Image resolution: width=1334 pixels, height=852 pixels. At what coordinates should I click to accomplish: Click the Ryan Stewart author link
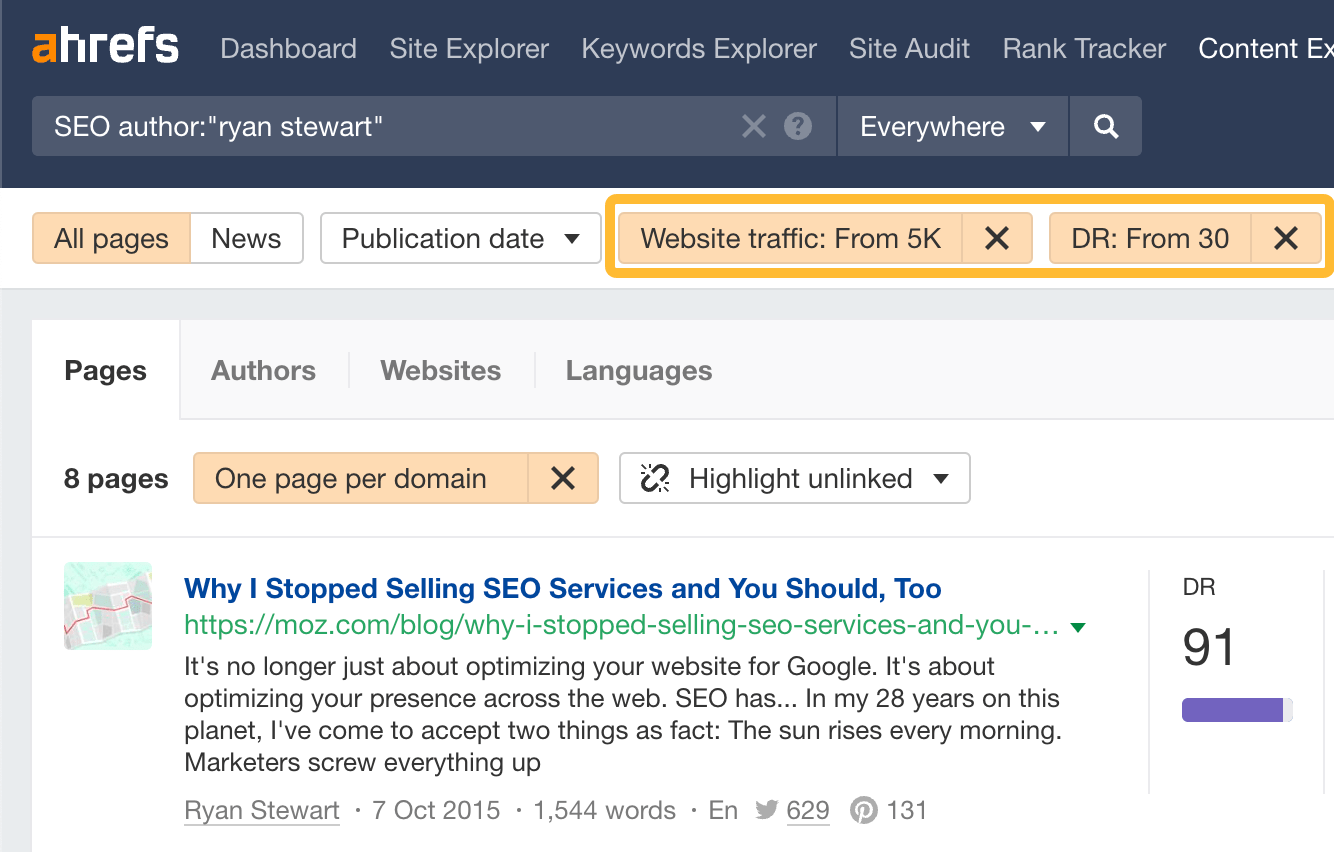[x=261, y=810]
